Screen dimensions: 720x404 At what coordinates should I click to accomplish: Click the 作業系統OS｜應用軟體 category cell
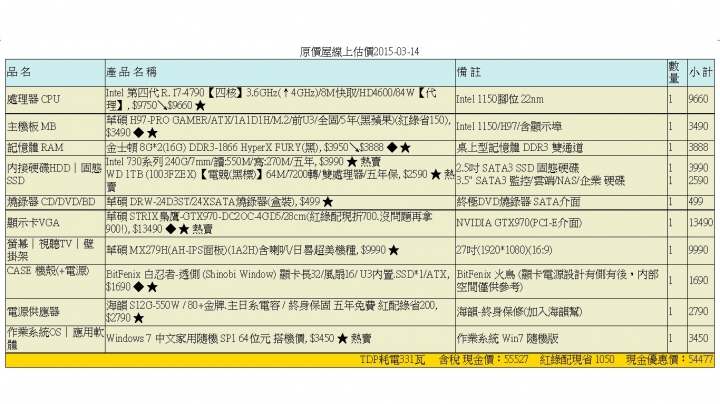56,338
